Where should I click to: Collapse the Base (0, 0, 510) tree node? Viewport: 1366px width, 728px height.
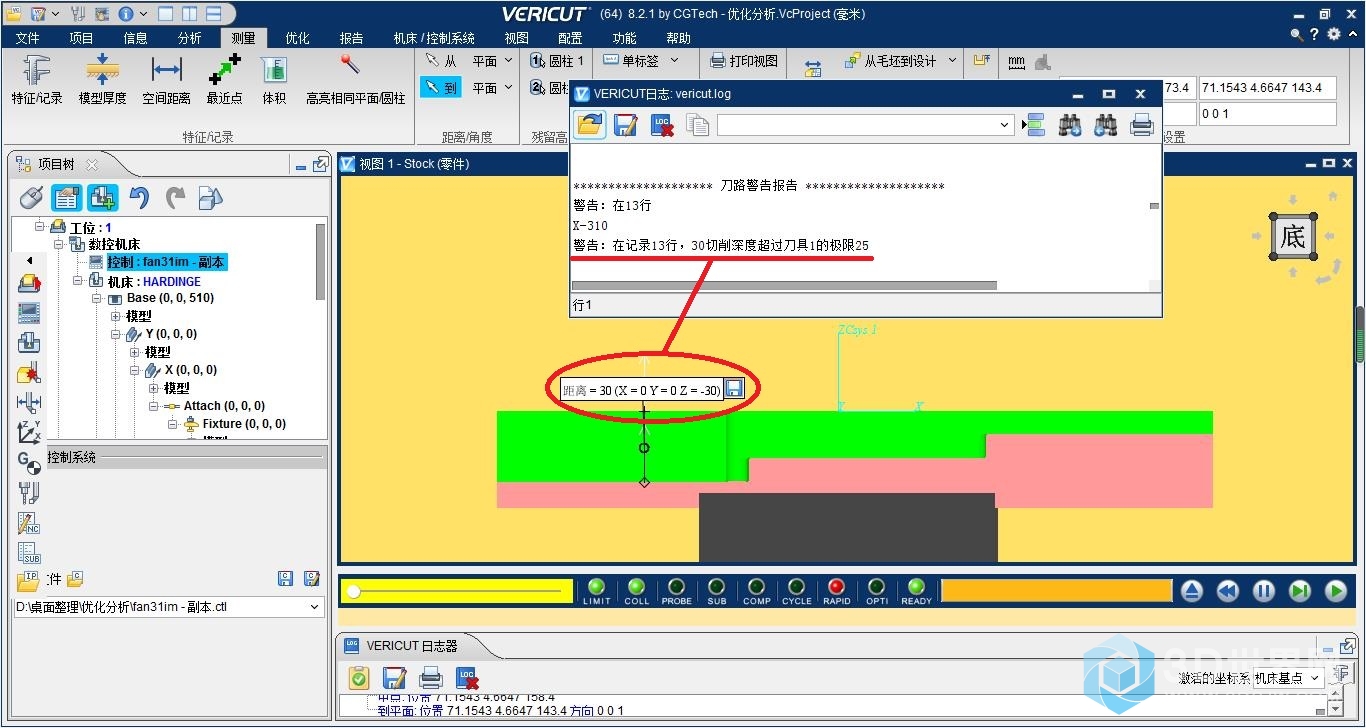pos(98,298)
